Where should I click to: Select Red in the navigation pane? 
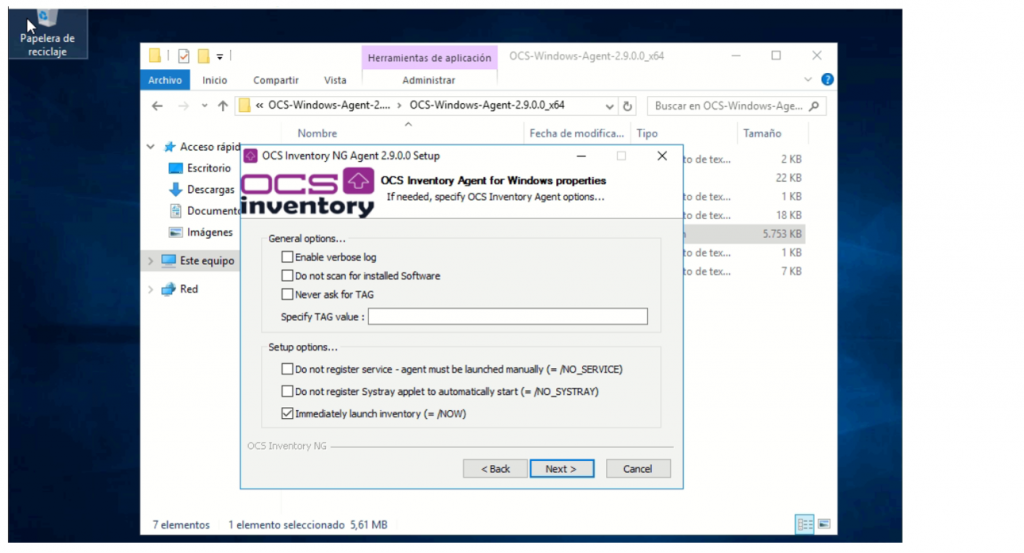coord(180,289)
